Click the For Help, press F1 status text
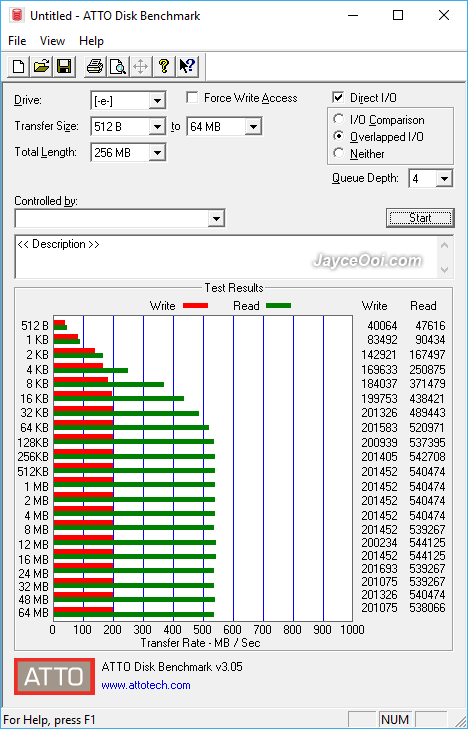Viewport: 468px width, 729px height. (49, 720)
